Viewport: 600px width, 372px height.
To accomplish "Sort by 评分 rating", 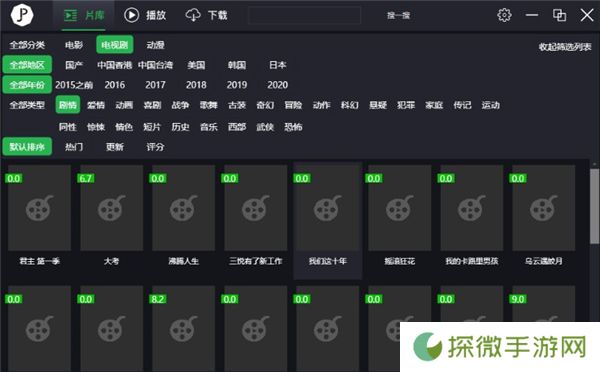I will [x=155, y=147].
